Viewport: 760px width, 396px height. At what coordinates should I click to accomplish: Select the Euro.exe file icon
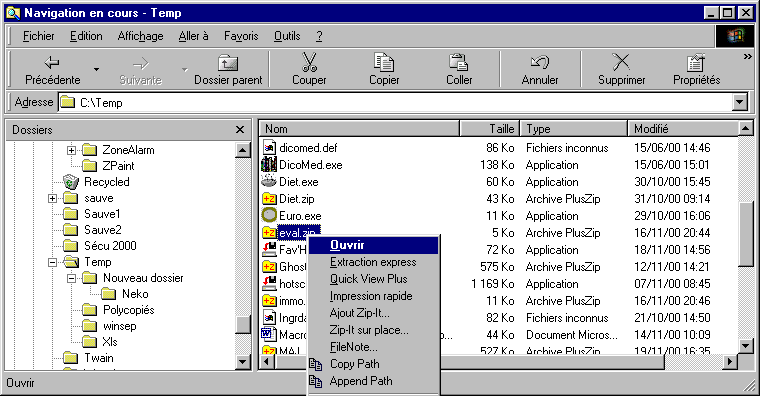tap(269, 215)
